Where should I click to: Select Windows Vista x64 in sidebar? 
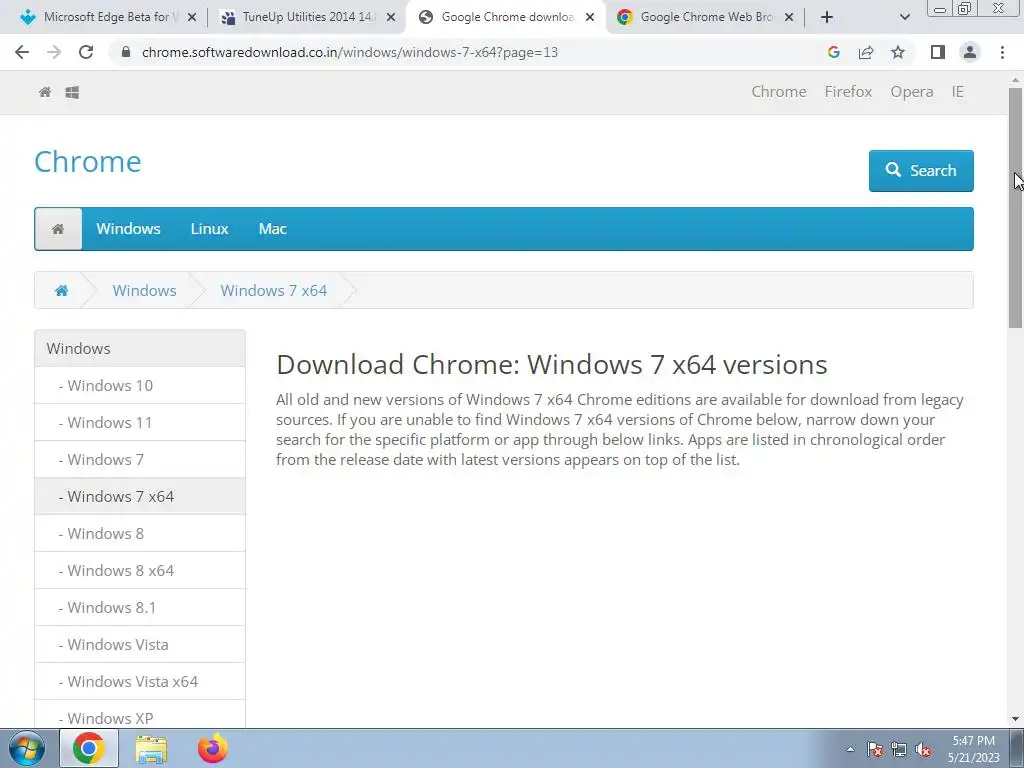click(x=140, y=681)
